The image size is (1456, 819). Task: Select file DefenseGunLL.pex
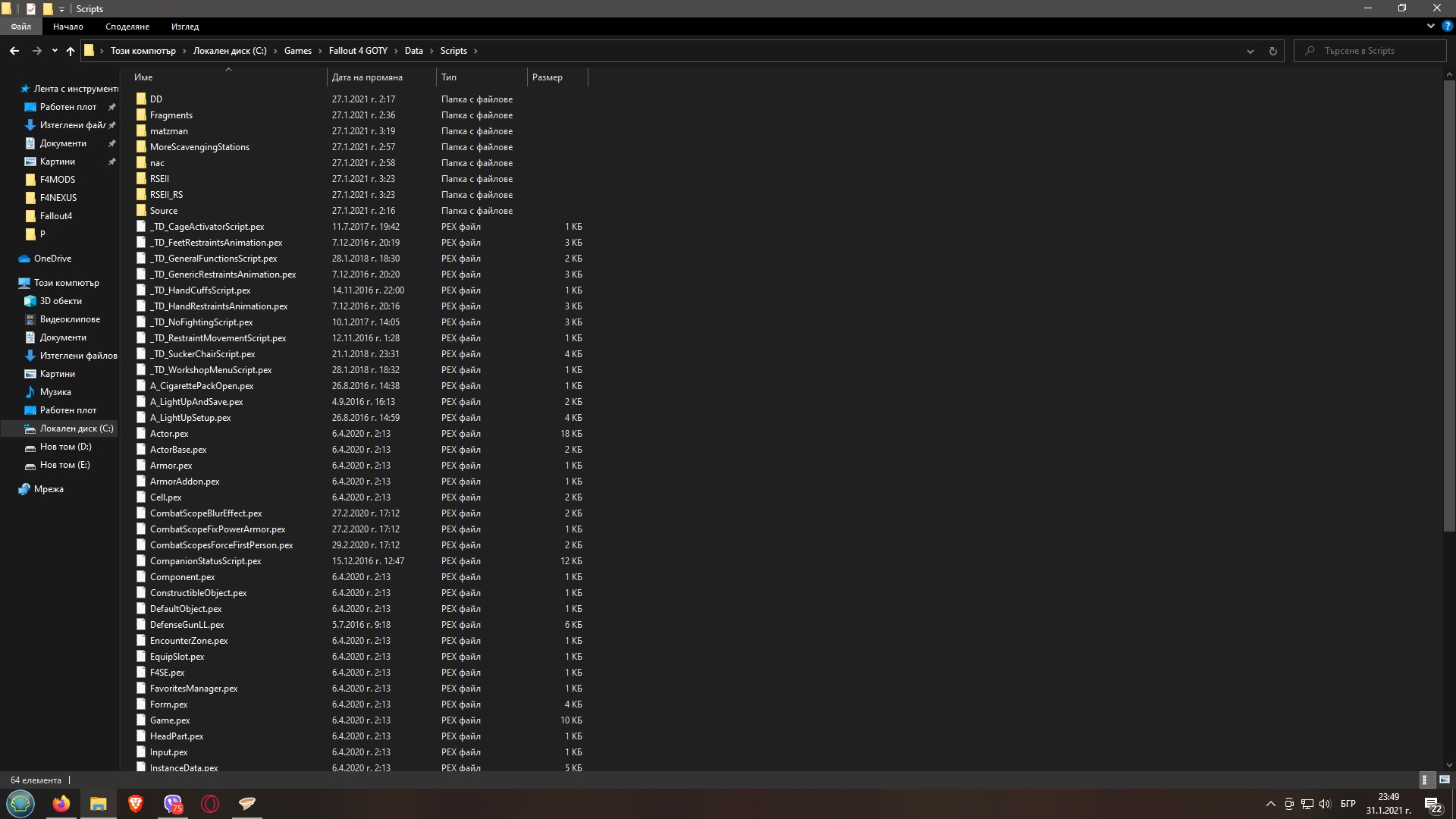coord(187,625)
